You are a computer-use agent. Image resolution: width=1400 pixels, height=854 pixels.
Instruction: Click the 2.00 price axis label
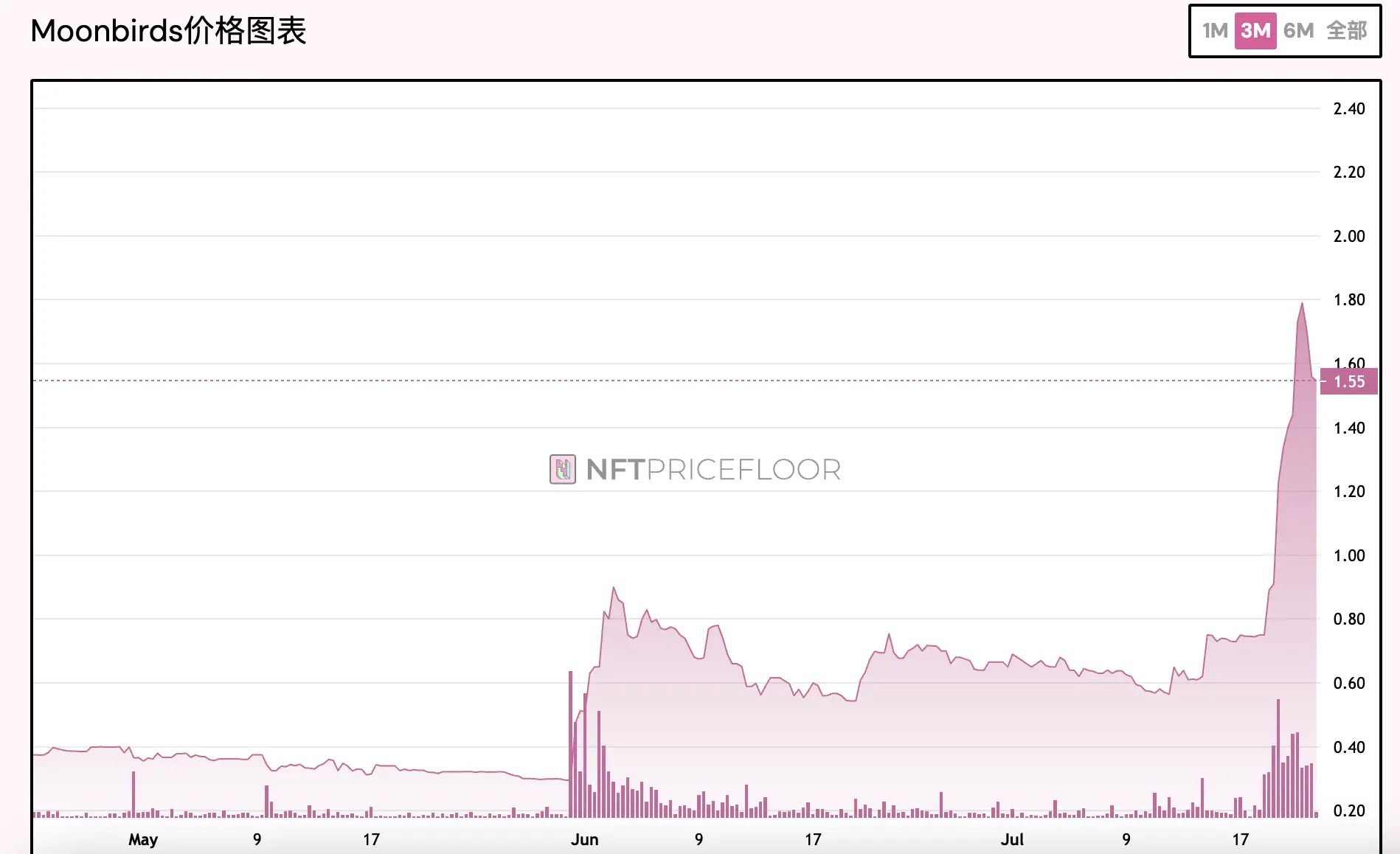1348,237
